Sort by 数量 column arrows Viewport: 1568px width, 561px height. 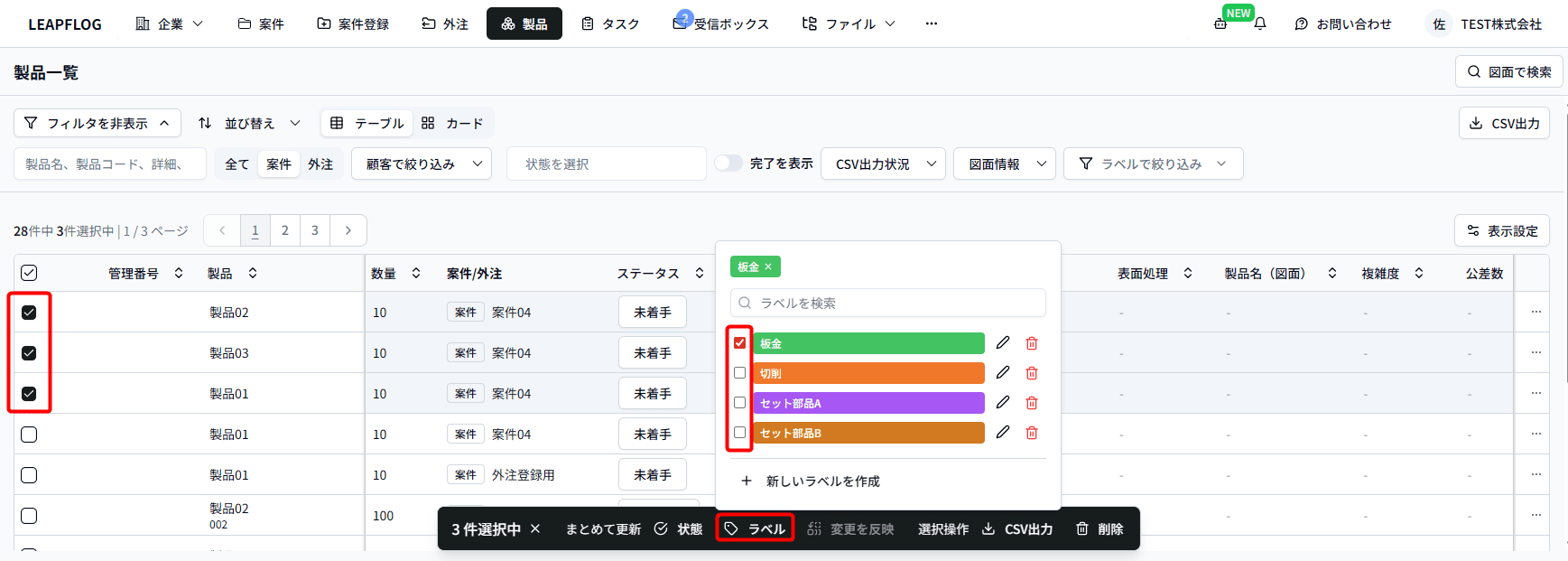[x=416, y=273]
